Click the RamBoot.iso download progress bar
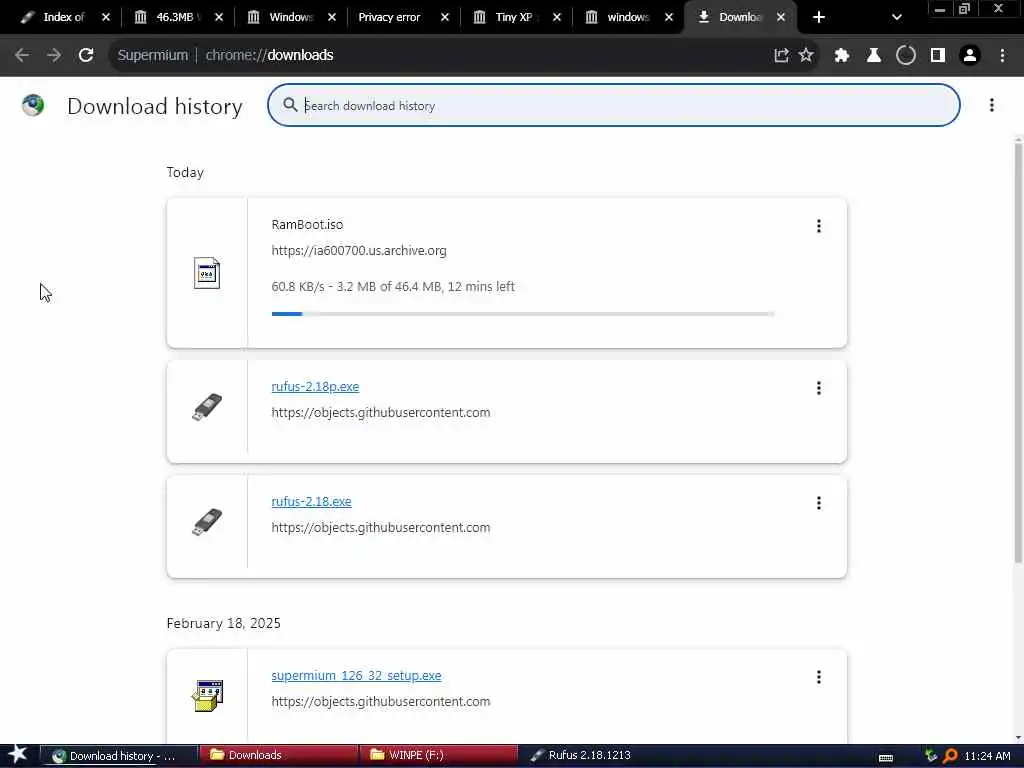The width and height of the screenshot is (1024, 768). (523, 314)
